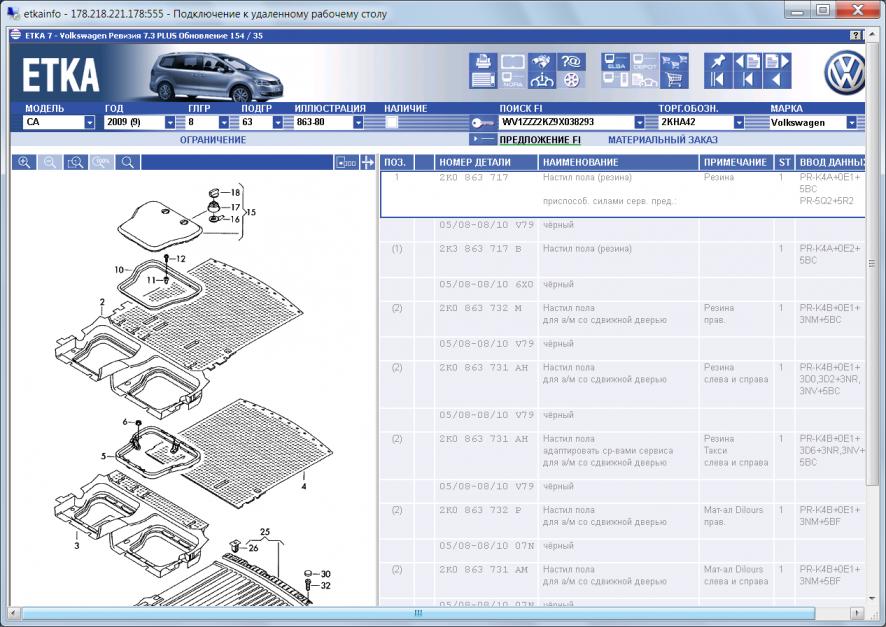Click single-bar left arrow navigation icon

[747, 80]
